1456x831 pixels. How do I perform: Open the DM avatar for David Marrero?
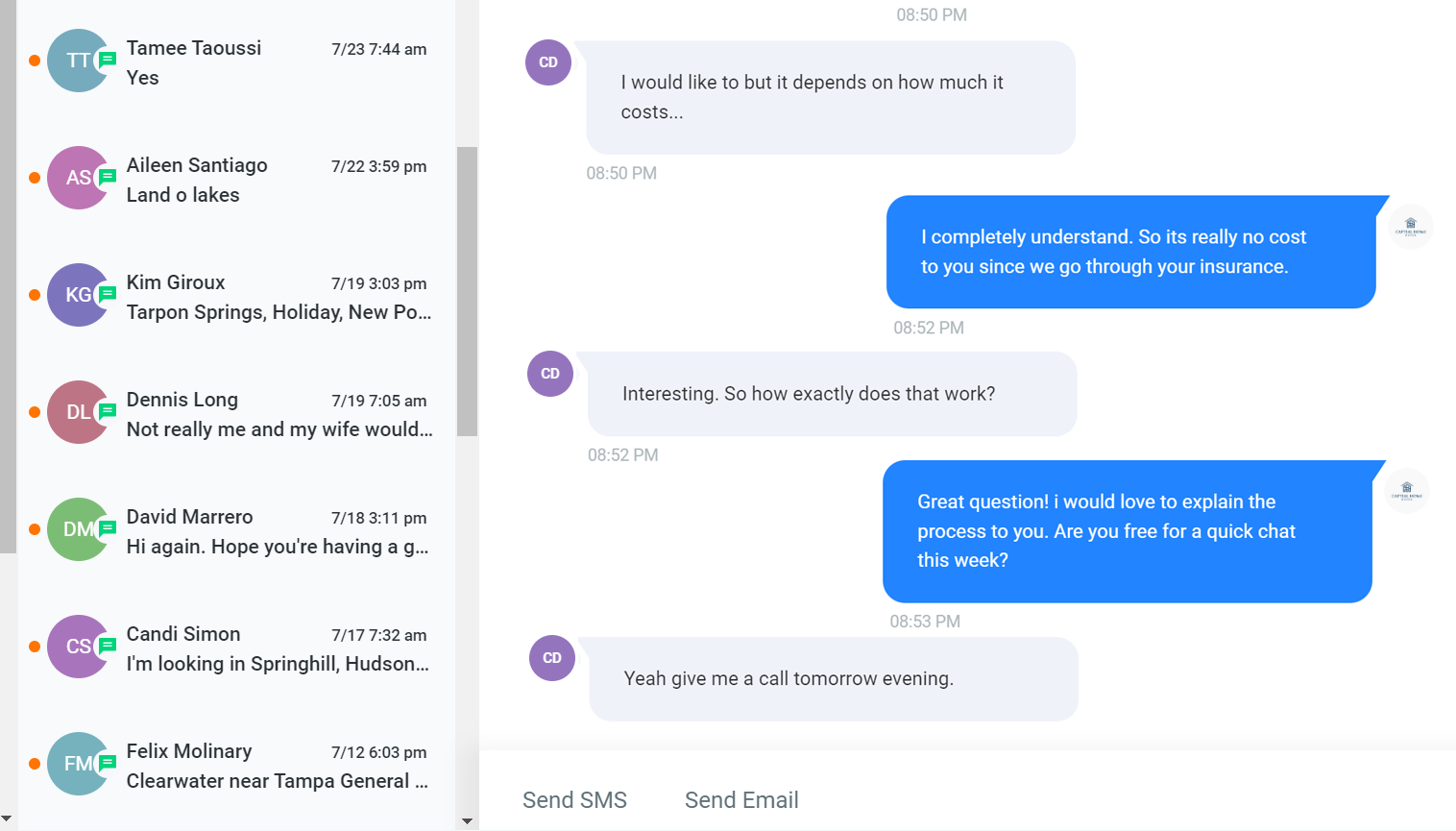coord(79,529)
